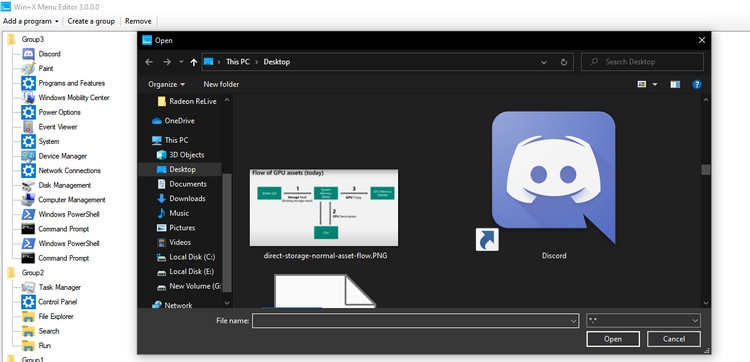Screen dimensions: 750x362
Task: Toggle the preview pane icon
Action: (x=675, y=85)
